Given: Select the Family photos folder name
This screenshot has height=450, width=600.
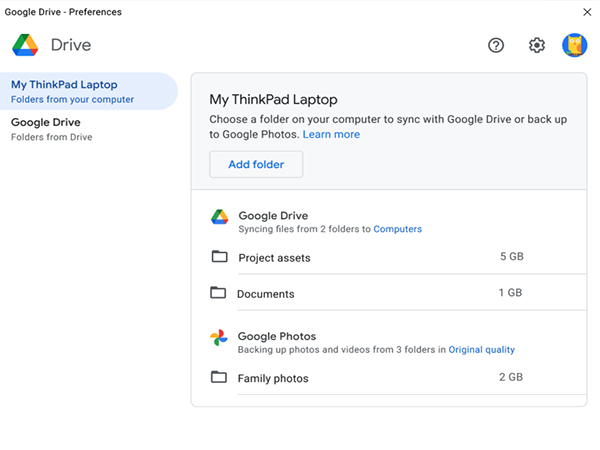Looking at the screenshot, I should click(x=273, y=378).
